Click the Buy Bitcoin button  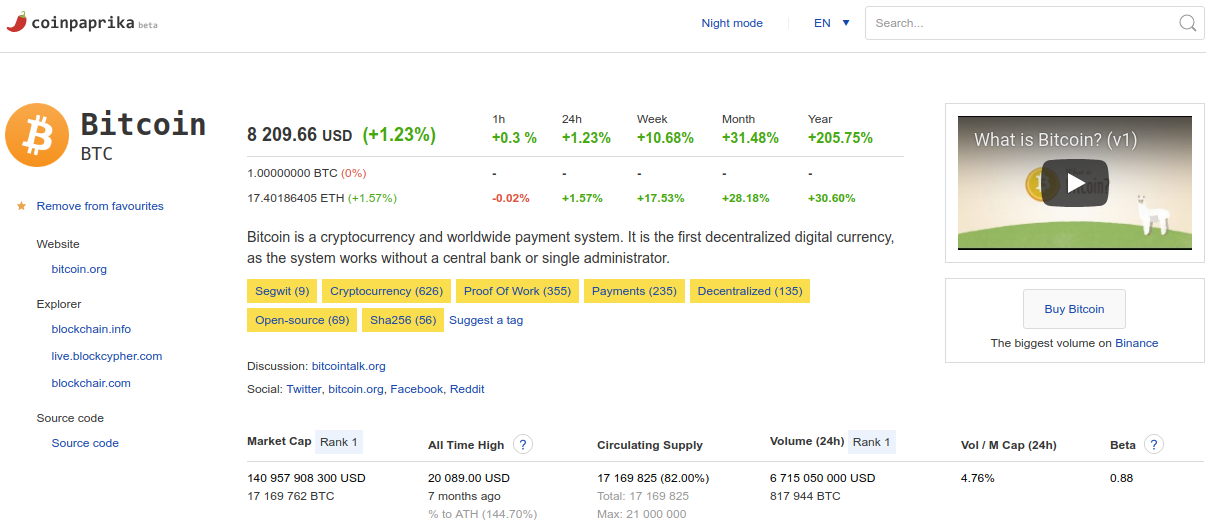pos(1074,309)
